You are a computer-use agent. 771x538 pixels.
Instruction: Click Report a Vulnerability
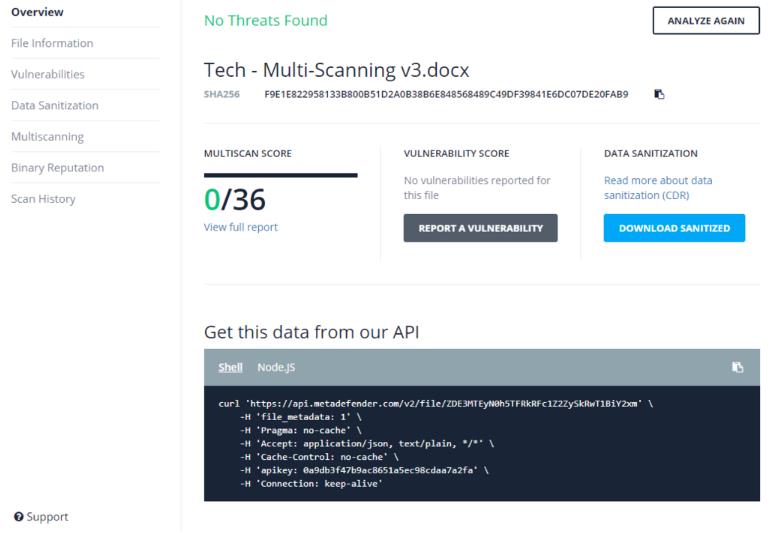tap(480, 228)
